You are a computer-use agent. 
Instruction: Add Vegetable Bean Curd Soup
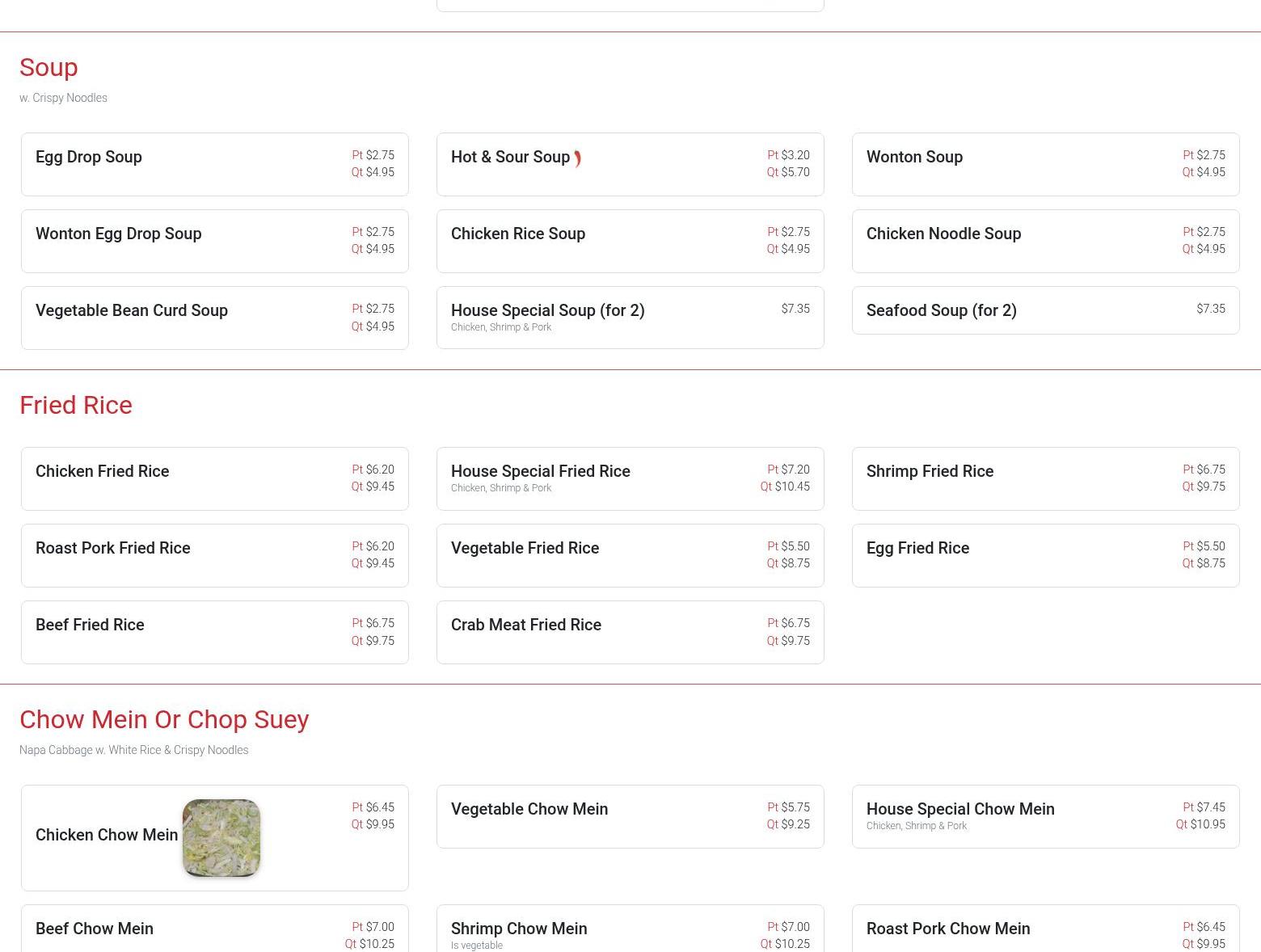coord(132,311)
